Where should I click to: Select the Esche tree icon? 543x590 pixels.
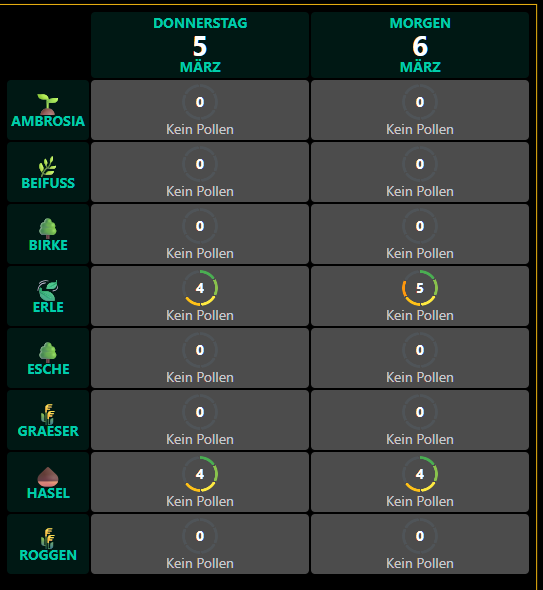point(48,352)
